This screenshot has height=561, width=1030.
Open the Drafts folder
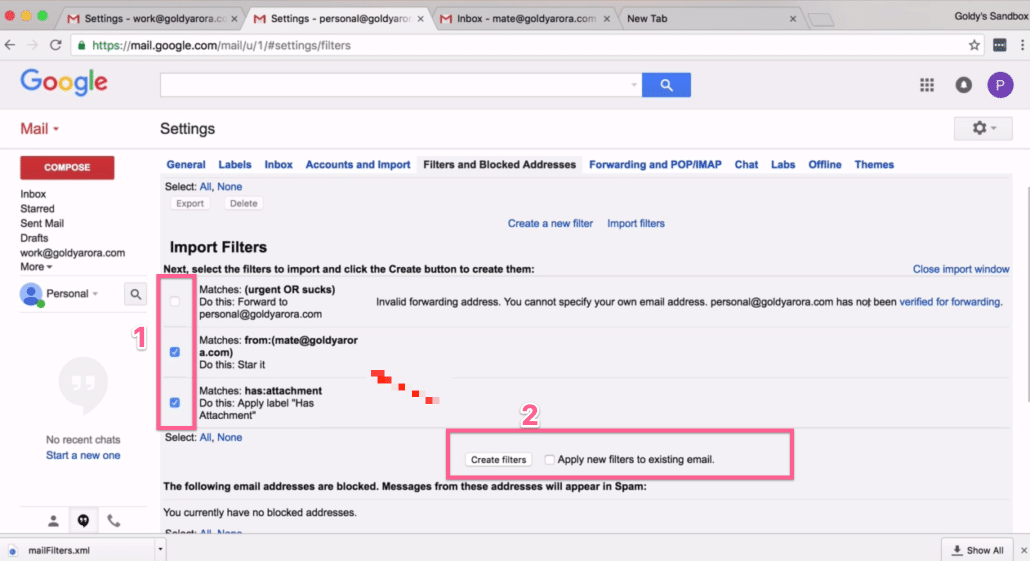(x=34, y=238)
